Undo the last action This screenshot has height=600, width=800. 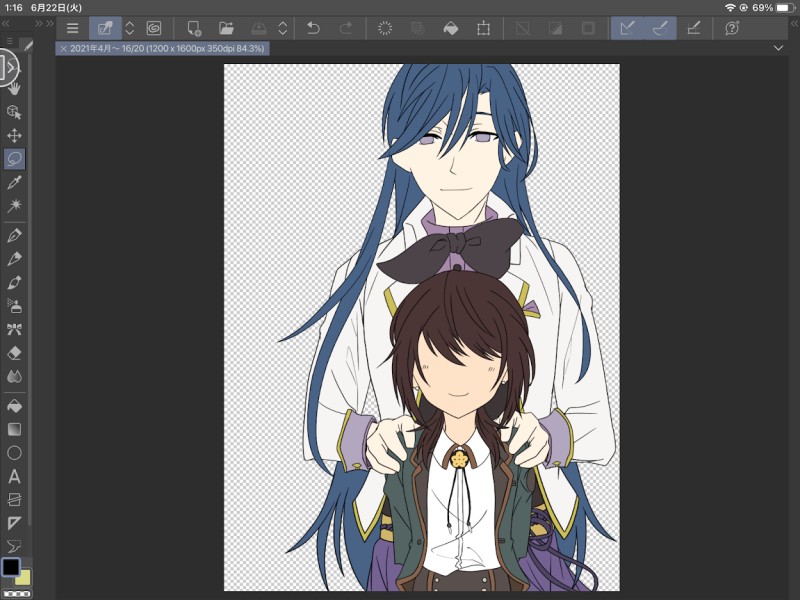click(x=313, y=28)
